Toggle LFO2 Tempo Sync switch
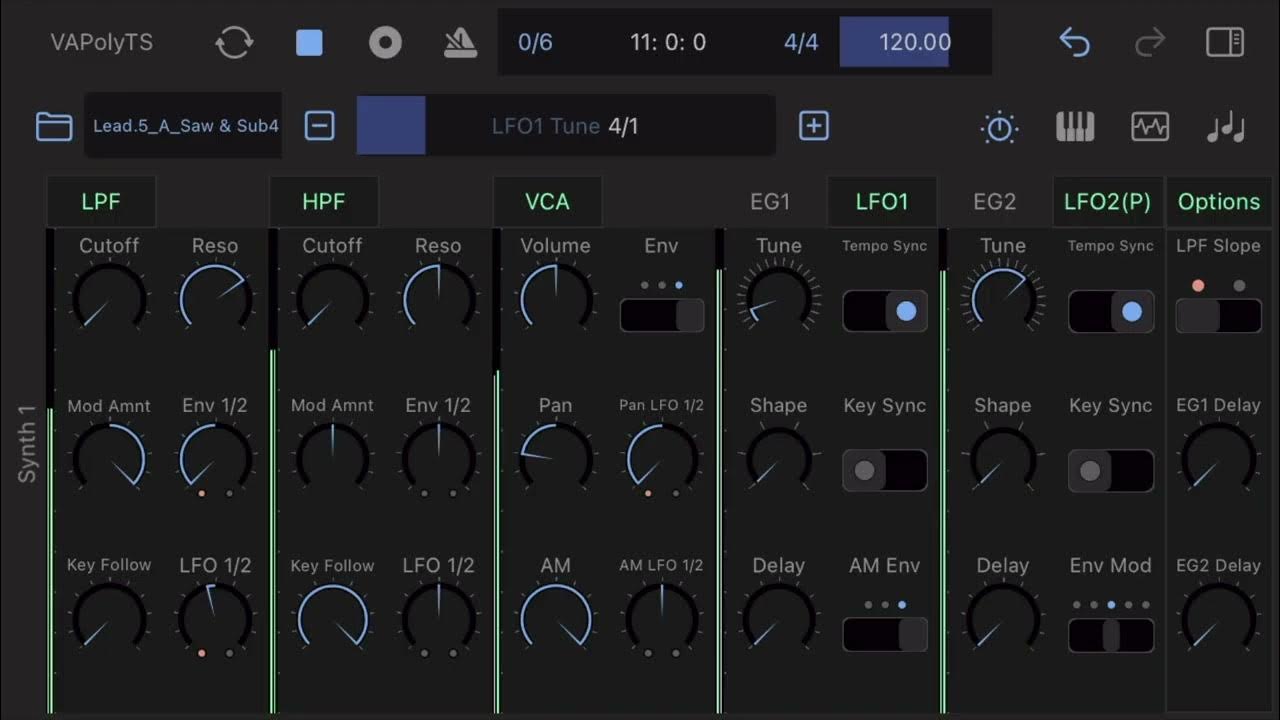 (1111, 312)
